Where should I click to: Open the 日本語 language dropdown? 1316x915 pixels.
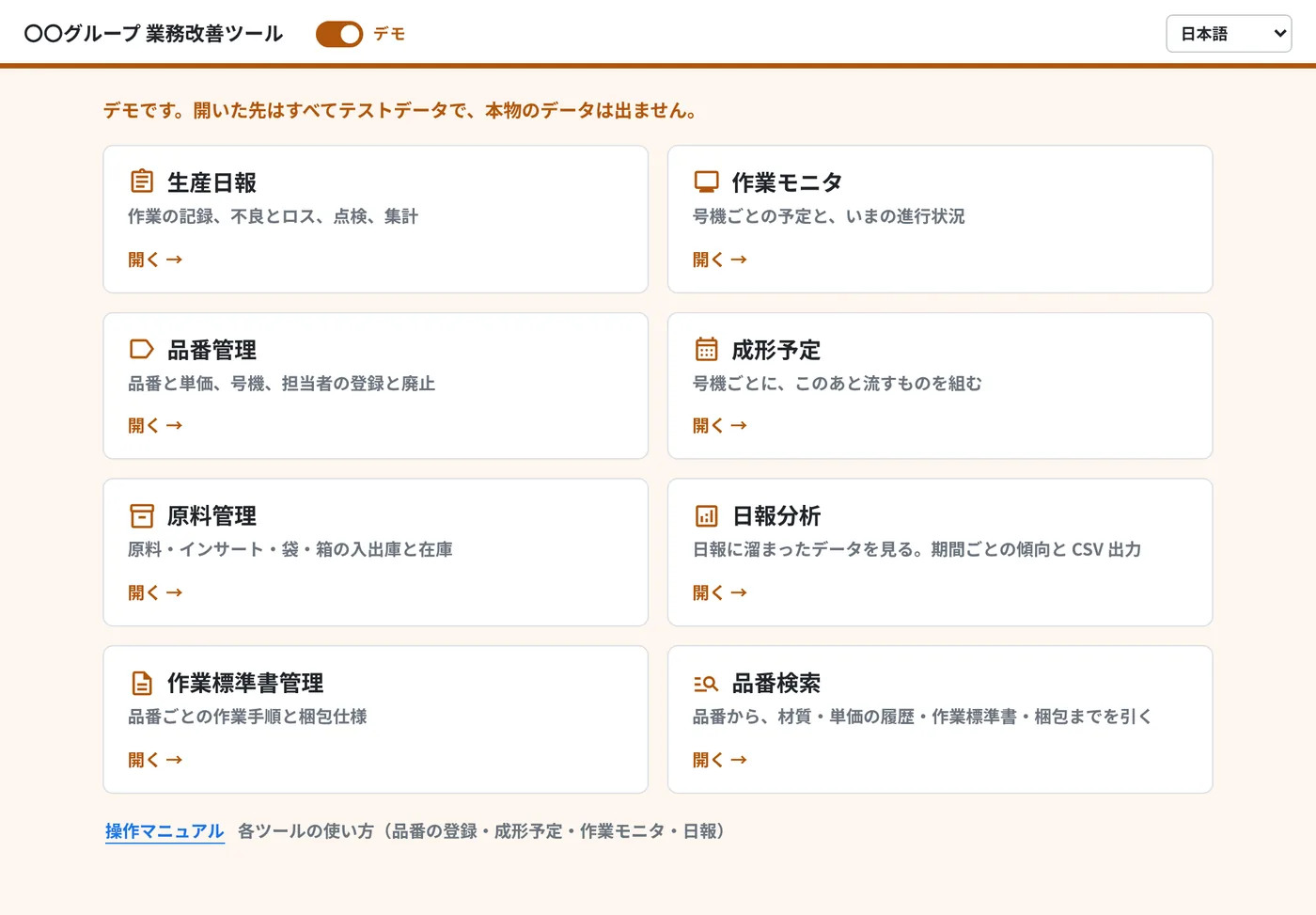coord(1229,34)
